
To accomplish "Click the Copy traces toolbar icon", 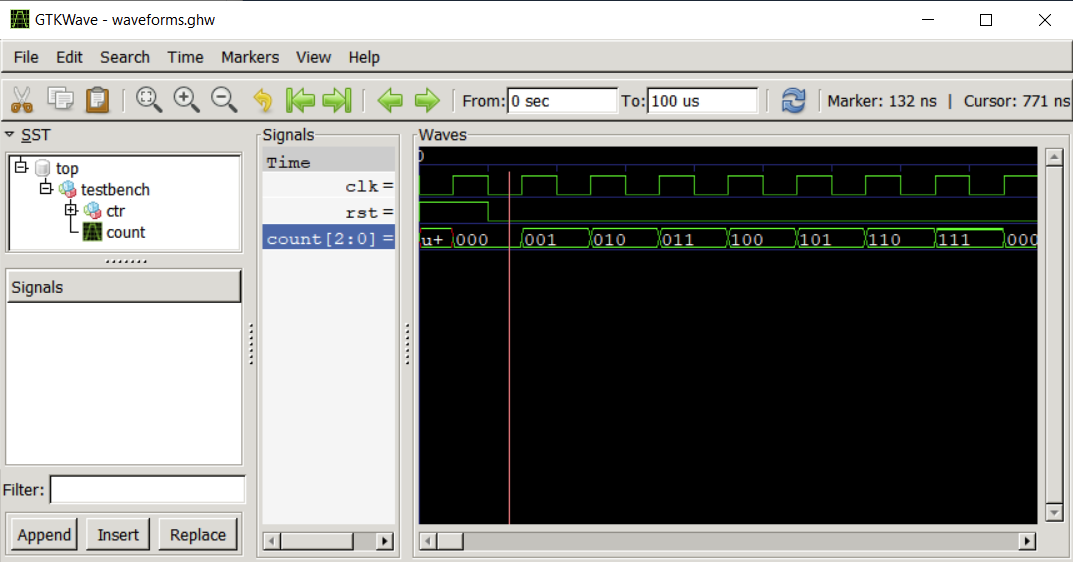I will [x=60, y=99].
